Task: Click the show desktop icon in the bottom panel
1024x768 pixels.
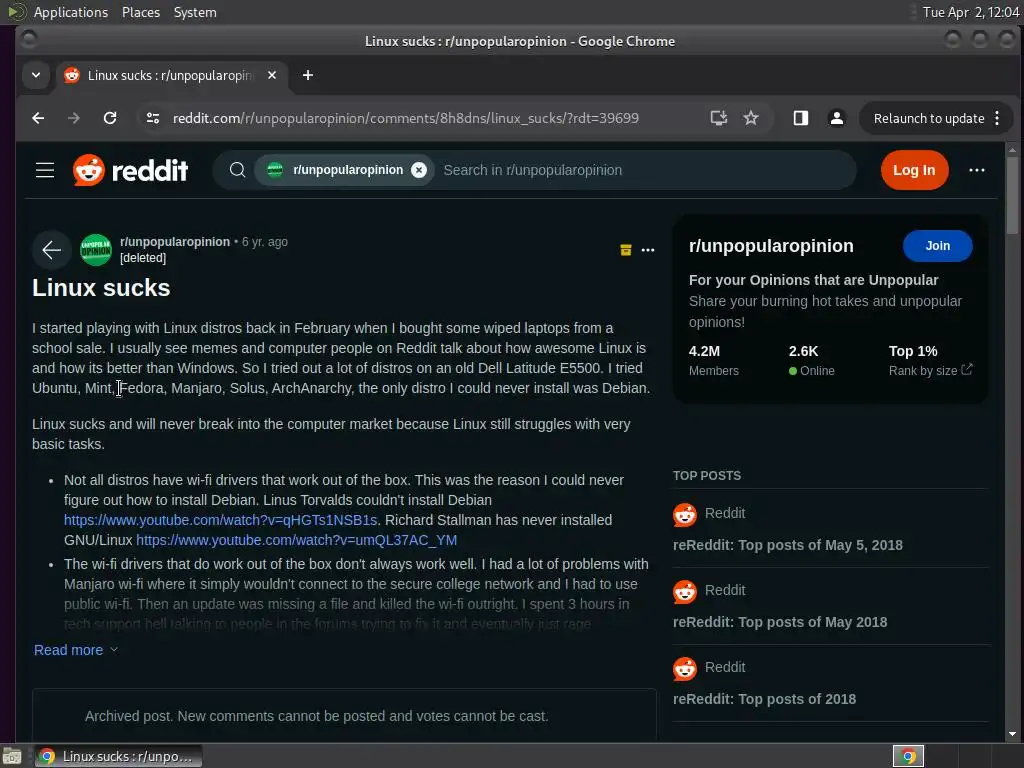Action: coord(12,756)
